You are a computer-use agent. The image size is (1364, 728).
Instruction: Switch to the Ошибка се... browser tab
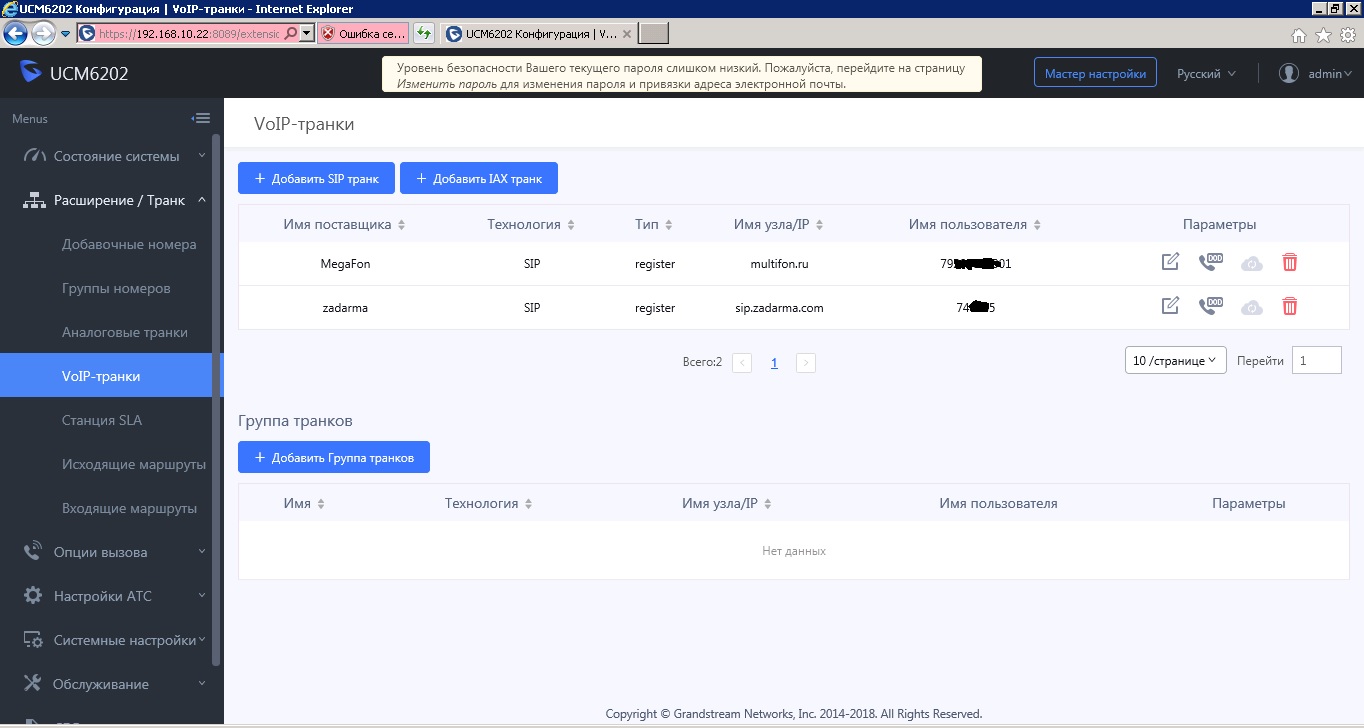(362, 33)
